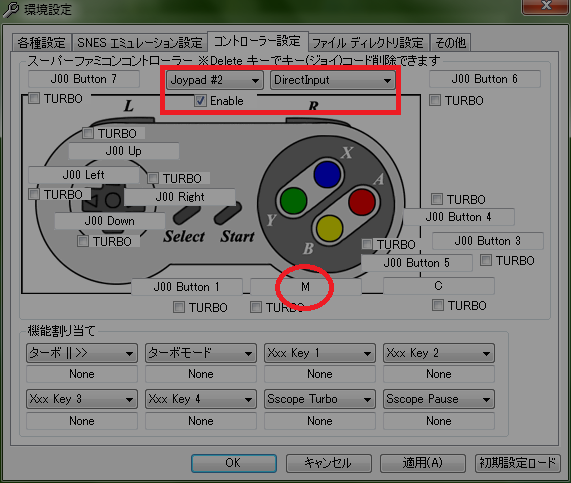
Task: Open the Sscope Turbo dropdown
Action: coord(320,399)
